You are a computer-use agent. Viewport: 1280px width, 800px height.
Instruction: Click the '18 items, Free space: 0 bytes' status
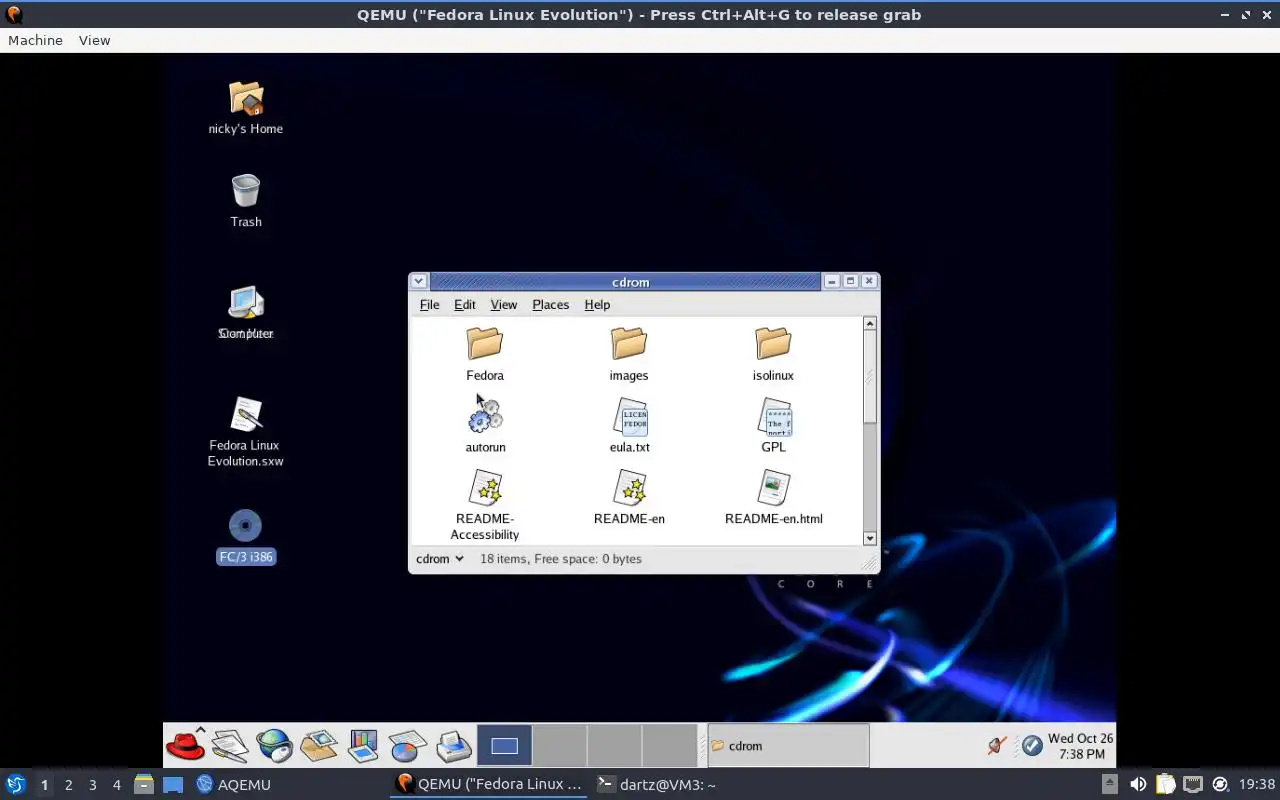(x=561, y=559)
